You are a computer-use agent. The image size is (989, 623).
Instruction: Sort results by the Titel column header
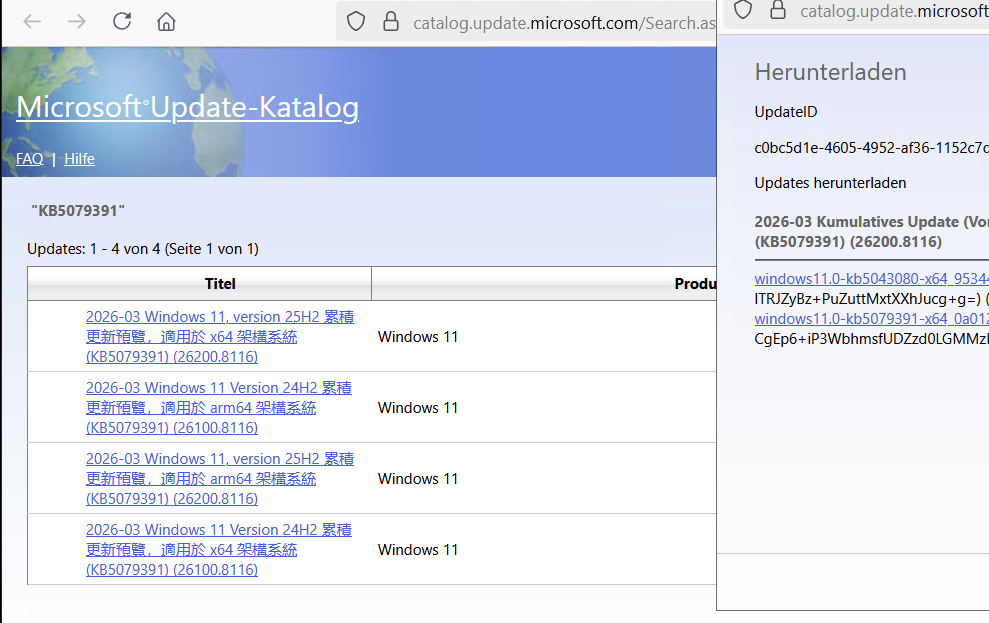coord(220,284)
